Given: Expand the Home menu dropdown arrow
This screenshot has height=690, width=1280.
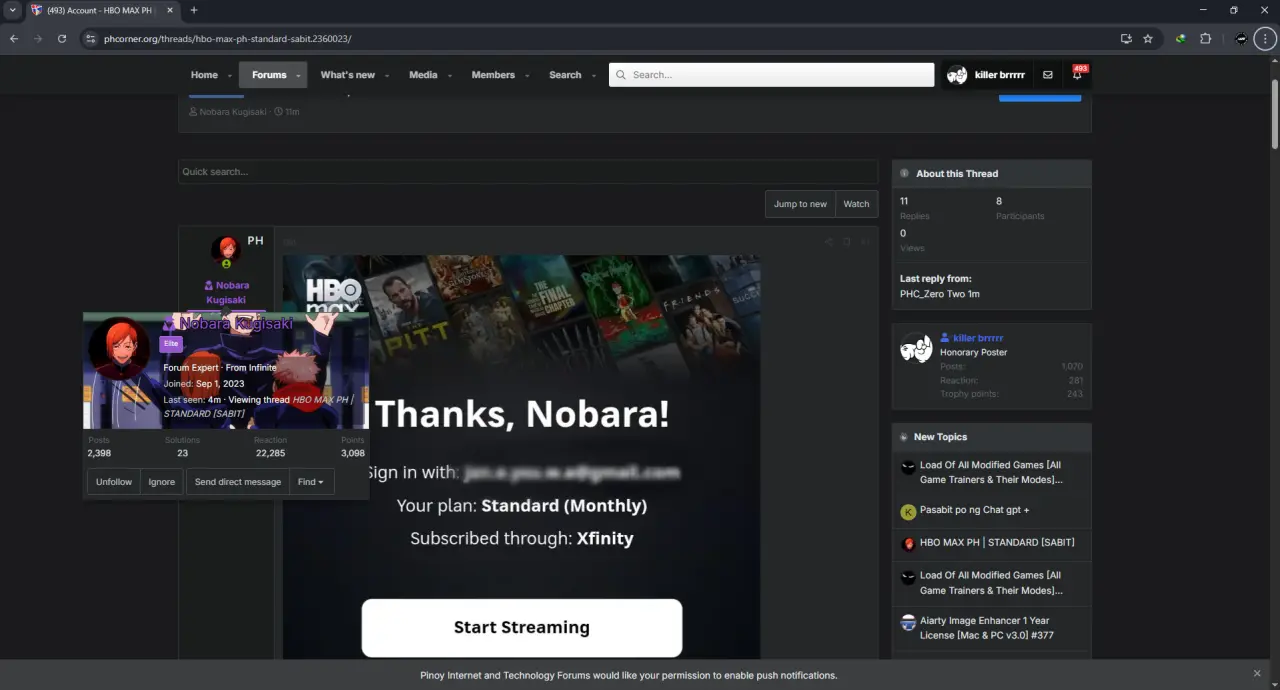Looking at the screenshot, I should 229,76.
